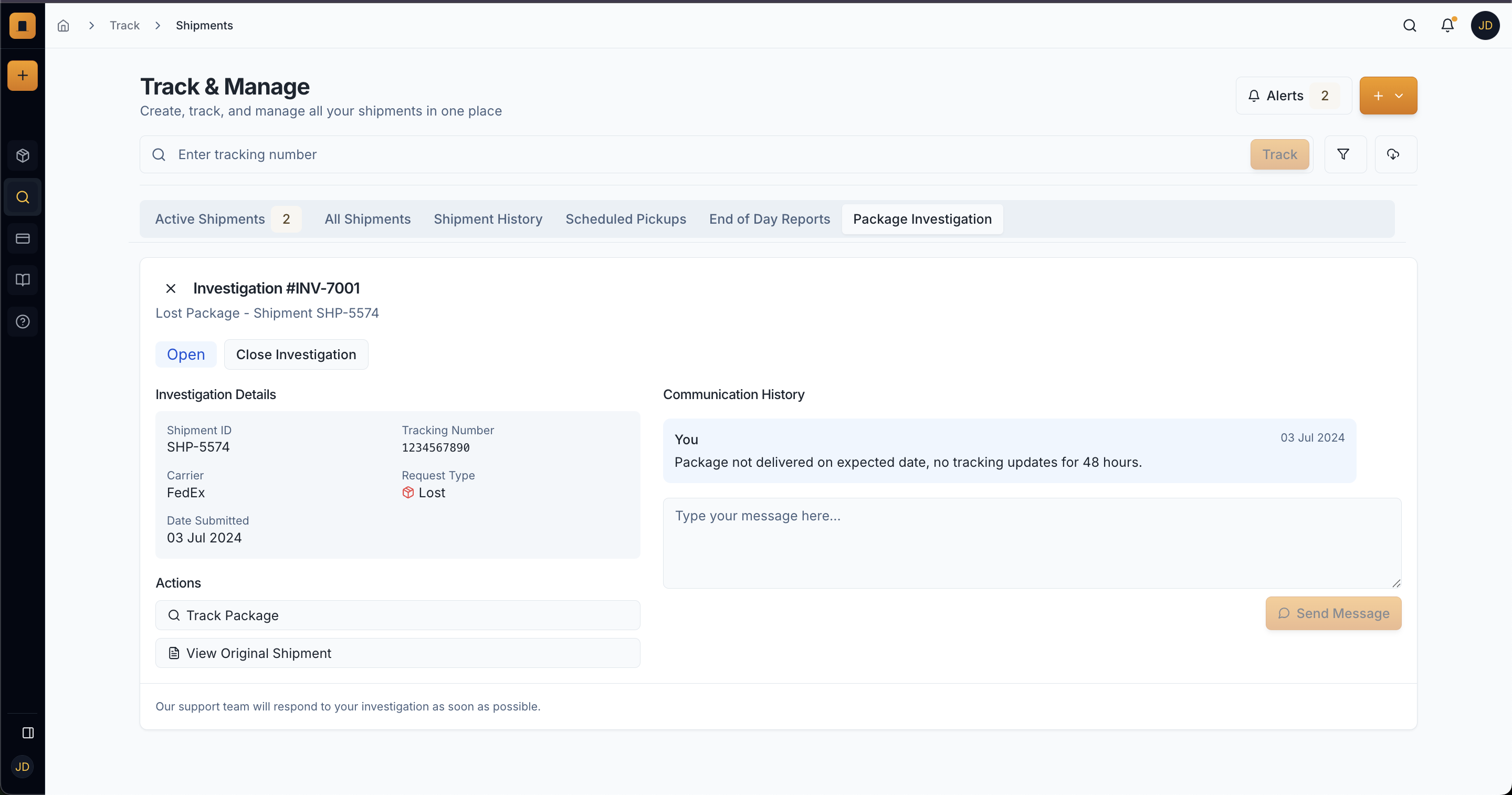Open the Alerts button with count
1512x795 pixels.
[x=1293, y=96]
